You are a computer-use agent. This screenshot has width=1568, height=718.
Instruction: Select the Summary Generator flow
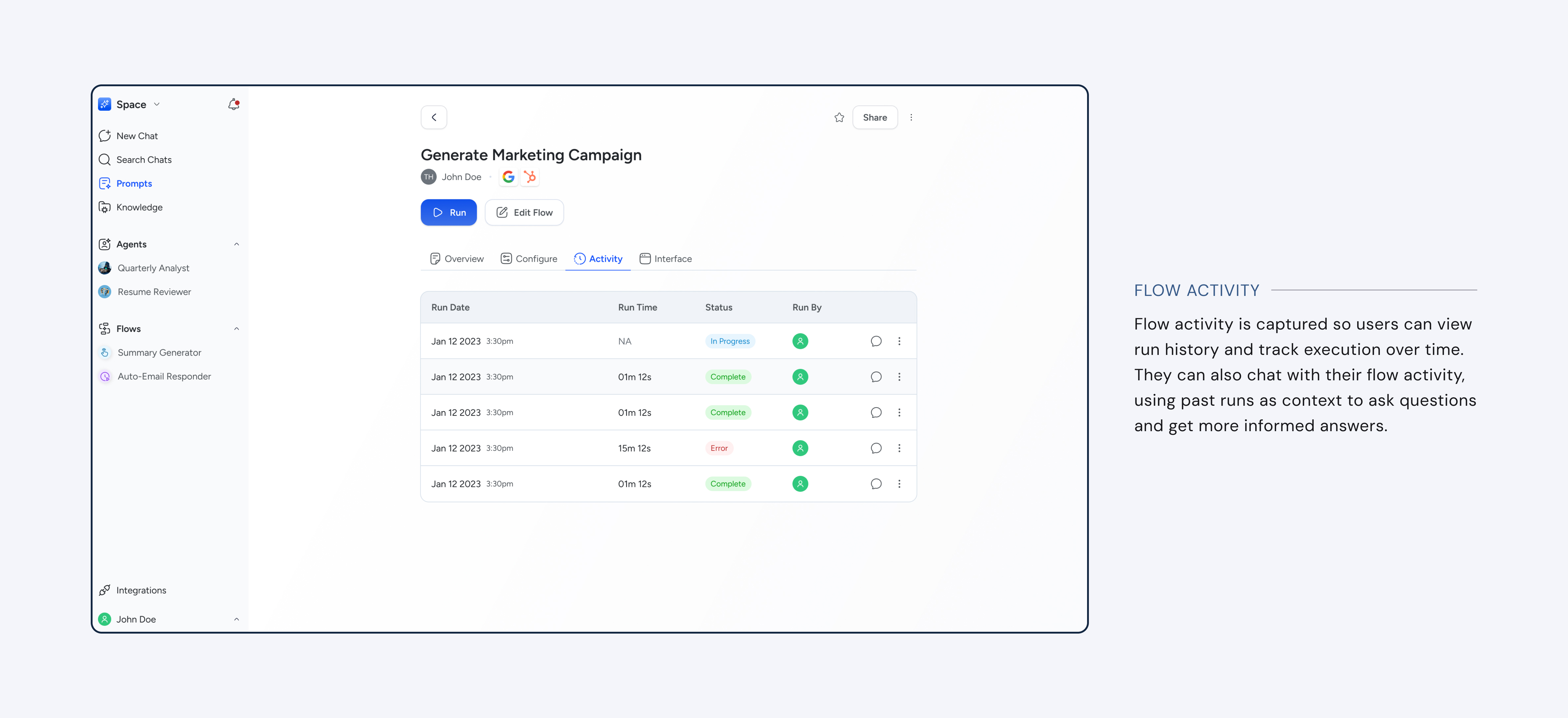click(159, 352)
